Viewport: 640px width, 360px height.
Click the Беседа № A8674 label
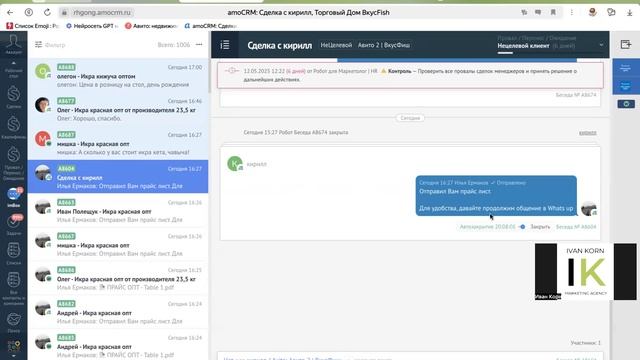point(576,95)
